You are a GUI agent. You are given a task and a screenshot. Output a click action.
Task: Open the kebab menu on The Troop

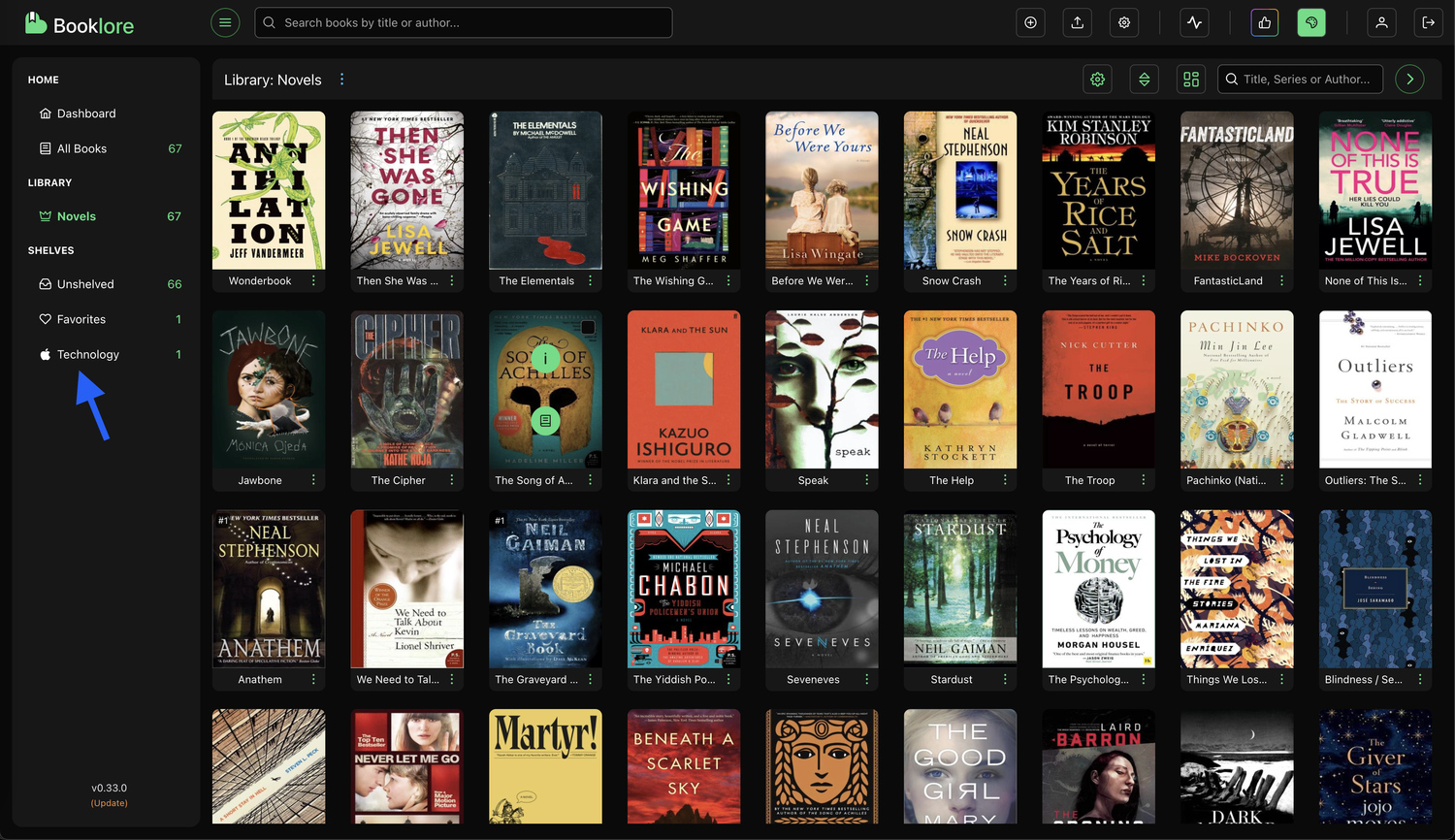coord(1143,480)
